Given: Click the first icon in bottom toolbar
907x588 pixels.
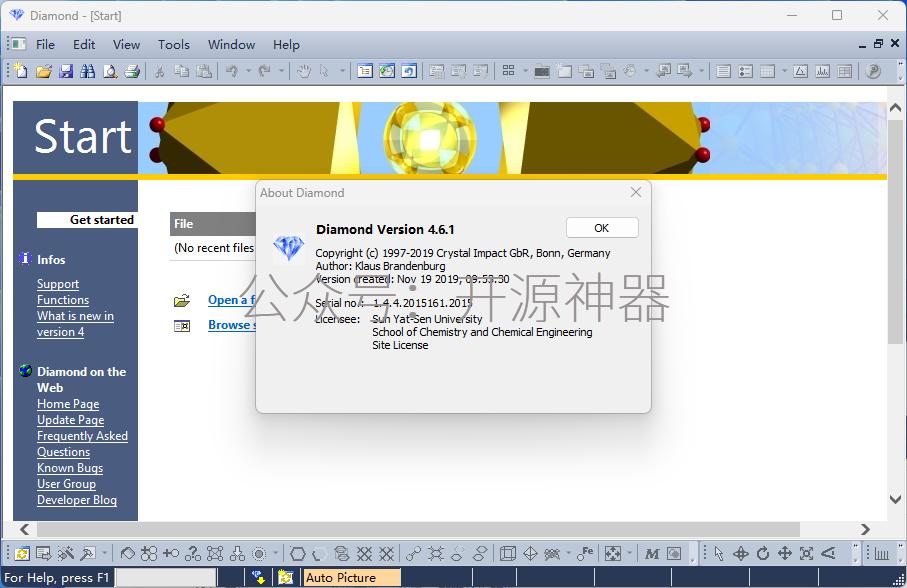Looking at the screenshot, I should pos(21,554).
